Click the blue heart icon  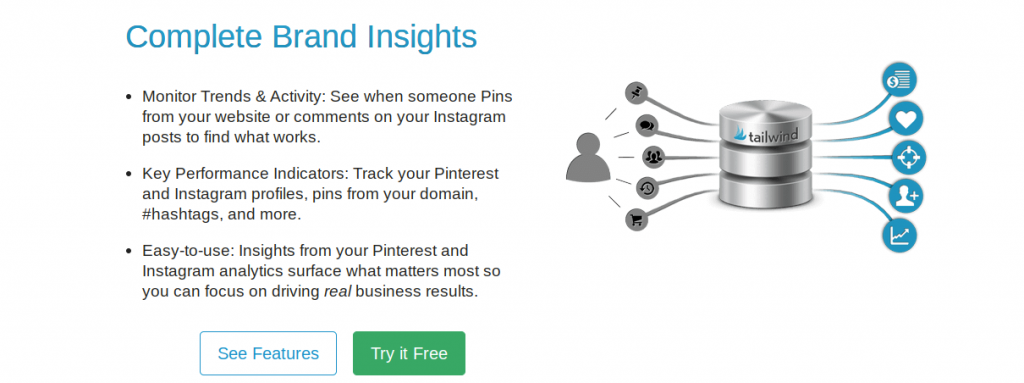click(906, 119)
